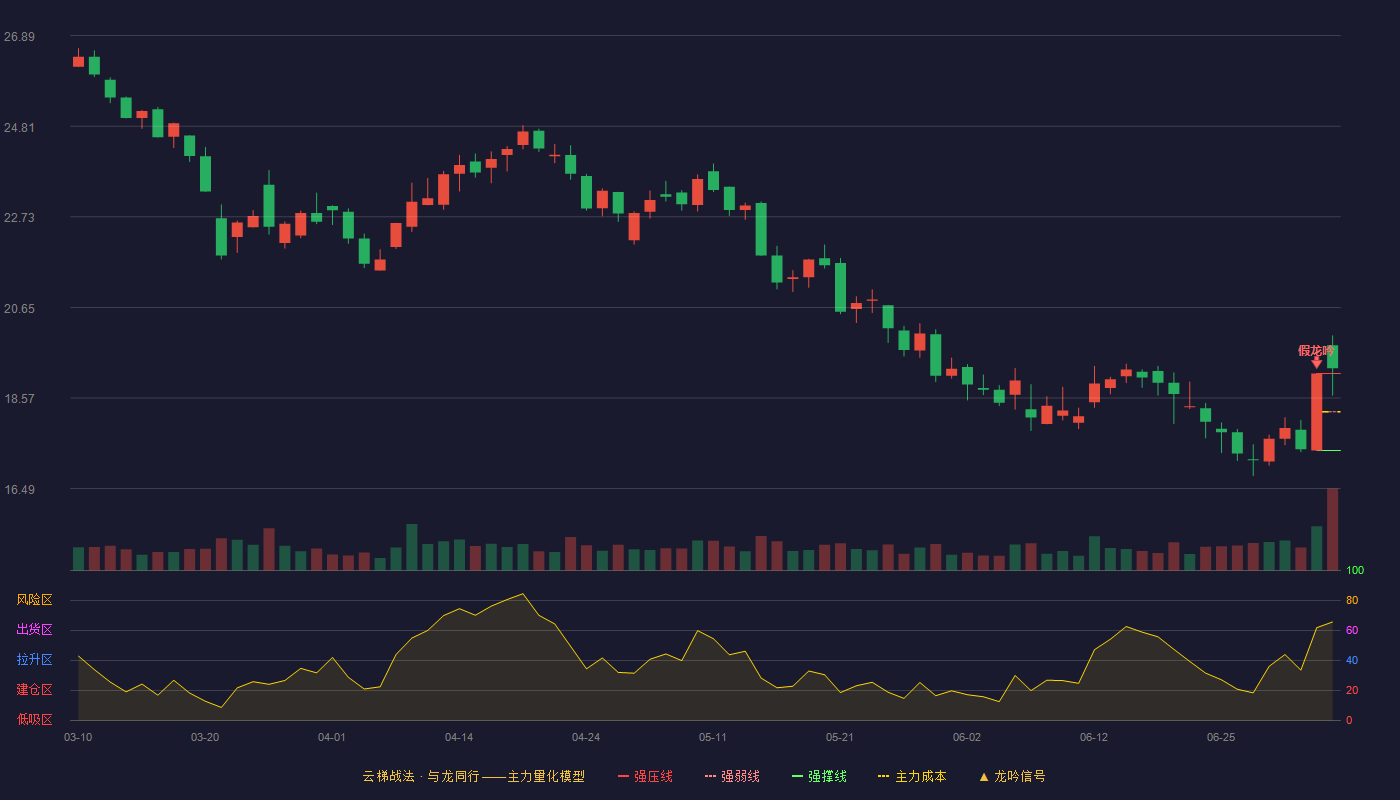Select the tall red candle under 假龙吟

(1316, 412)
